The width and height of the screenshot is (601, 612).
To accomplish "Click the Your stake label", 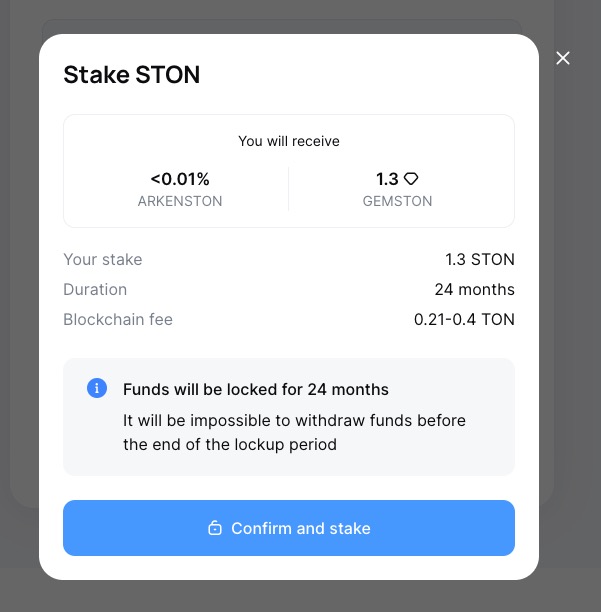I will (x=103, y=259).
